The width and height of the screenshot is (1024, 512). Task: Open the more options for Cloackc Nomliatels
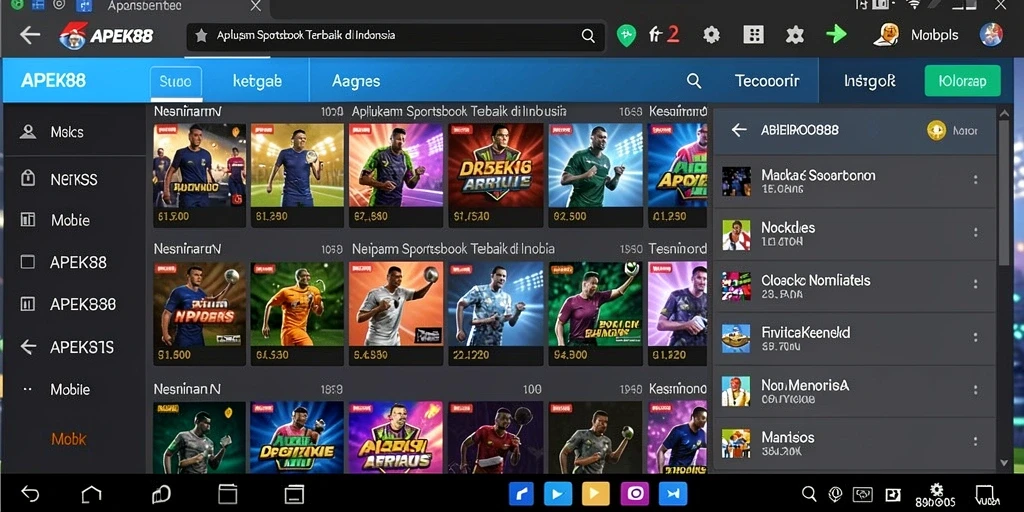pyautogui.click(x=975, y=285)
